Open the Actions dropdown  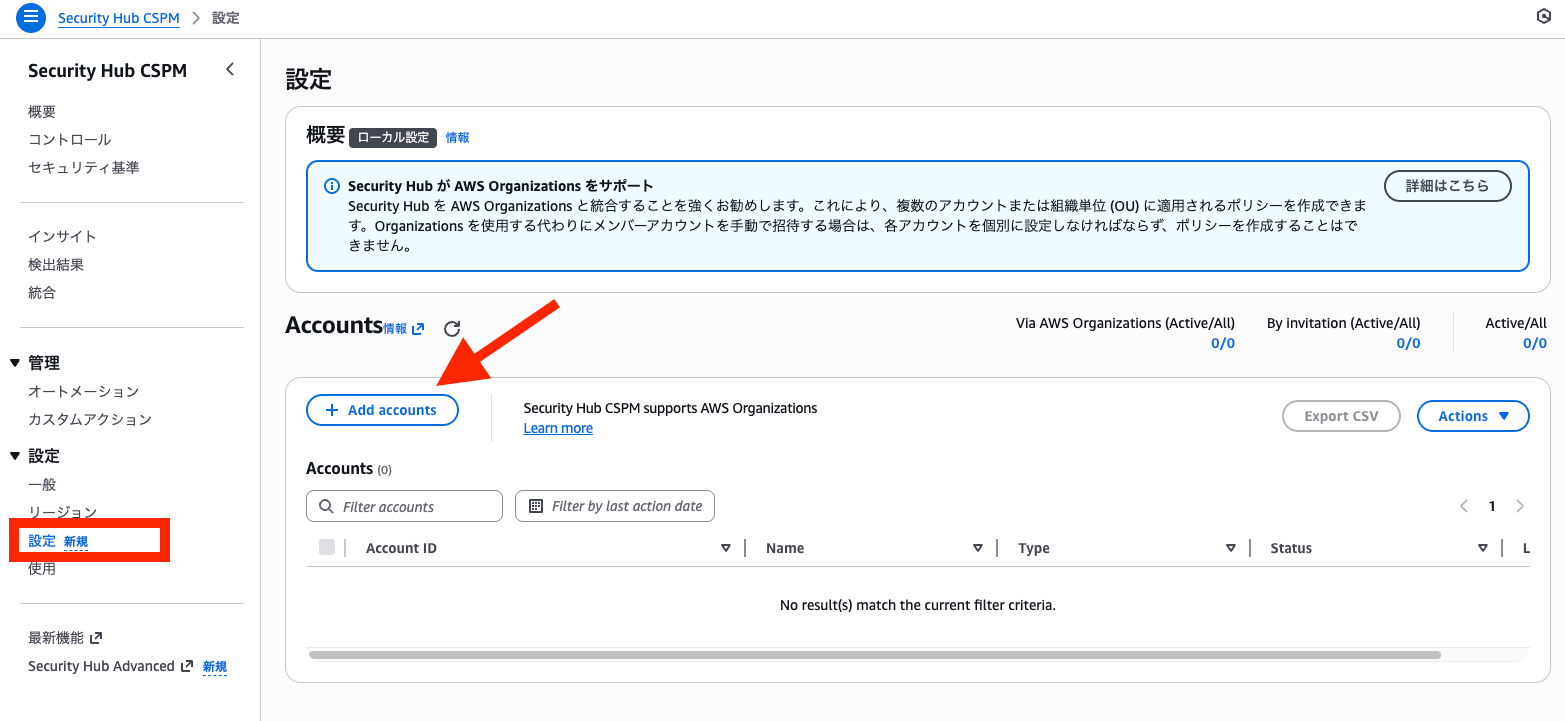pos(1473,416)
